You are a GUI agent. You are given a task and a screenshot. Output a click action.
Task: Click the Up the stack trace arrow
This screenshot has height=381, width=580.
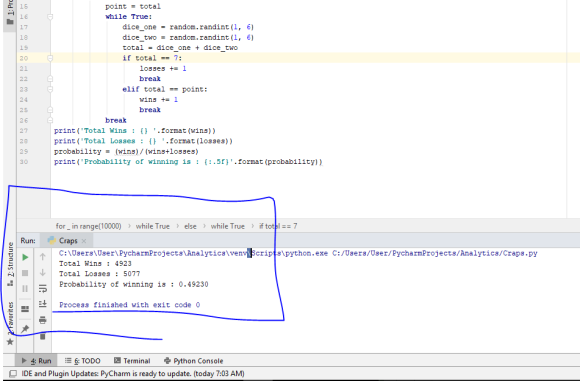(43, 256)
